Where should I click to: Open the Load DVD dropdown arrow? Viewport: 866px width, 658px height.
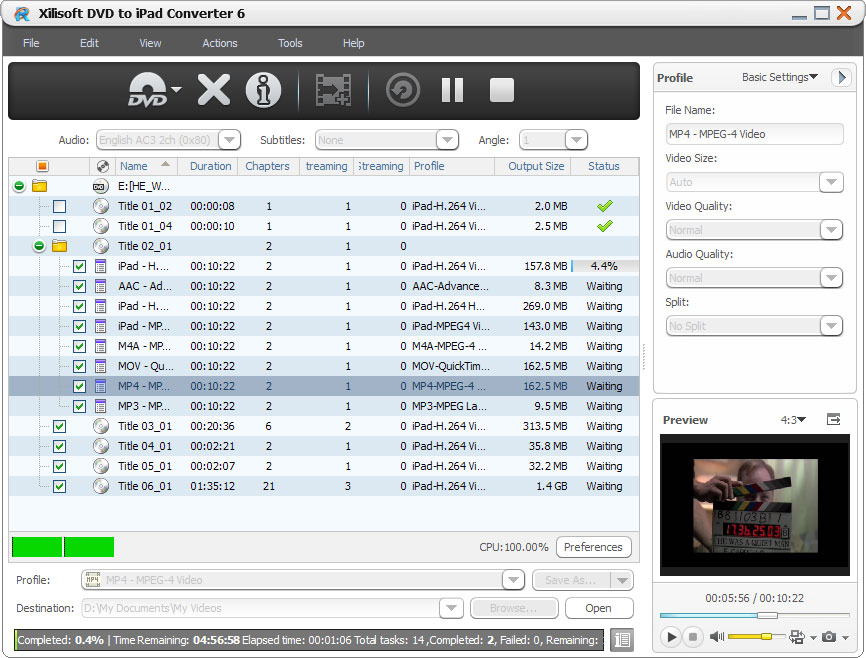tap(176, 89)
